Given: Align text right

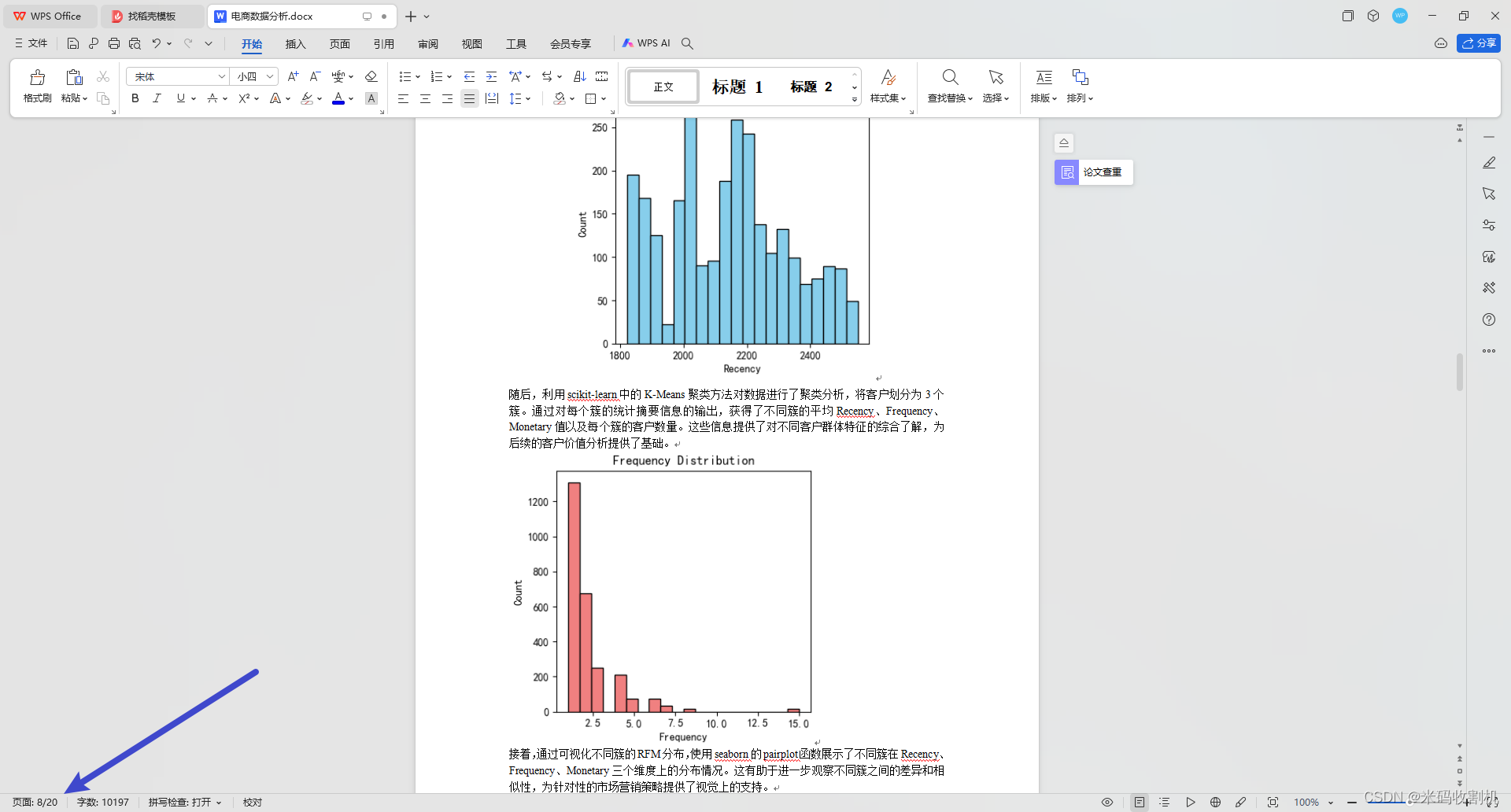Looking at the screenshot, I should (447, 98).
